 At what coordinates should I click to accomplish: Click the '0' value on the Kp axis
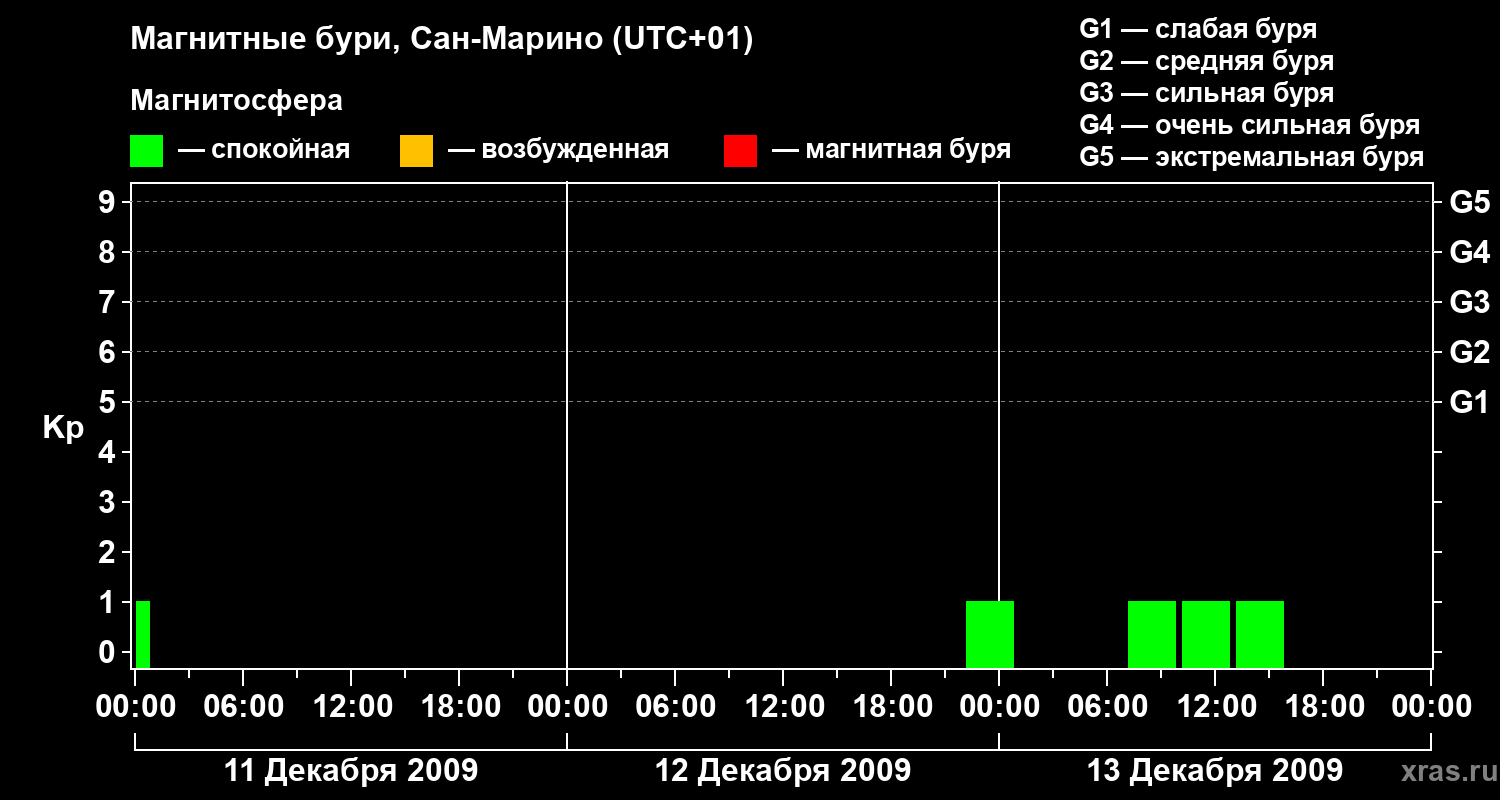pyautogui.click(x=109, y=653)
